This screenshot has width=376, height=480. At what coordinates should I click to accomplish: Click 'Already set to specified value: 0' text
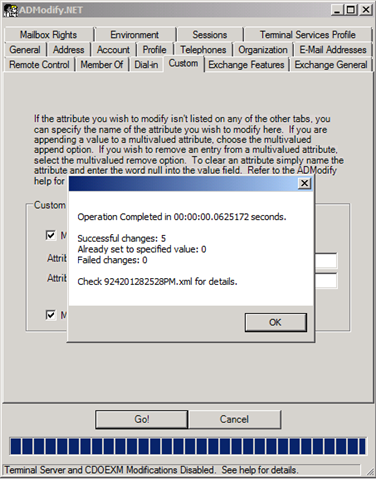click(142, 249)
